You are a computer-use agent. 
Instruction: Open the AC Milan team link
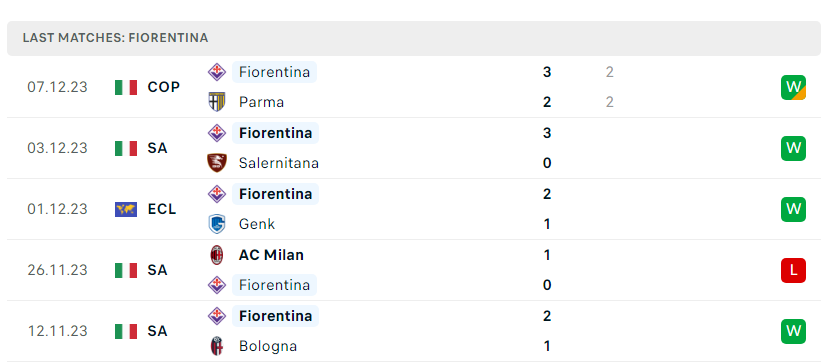[271, 255]
